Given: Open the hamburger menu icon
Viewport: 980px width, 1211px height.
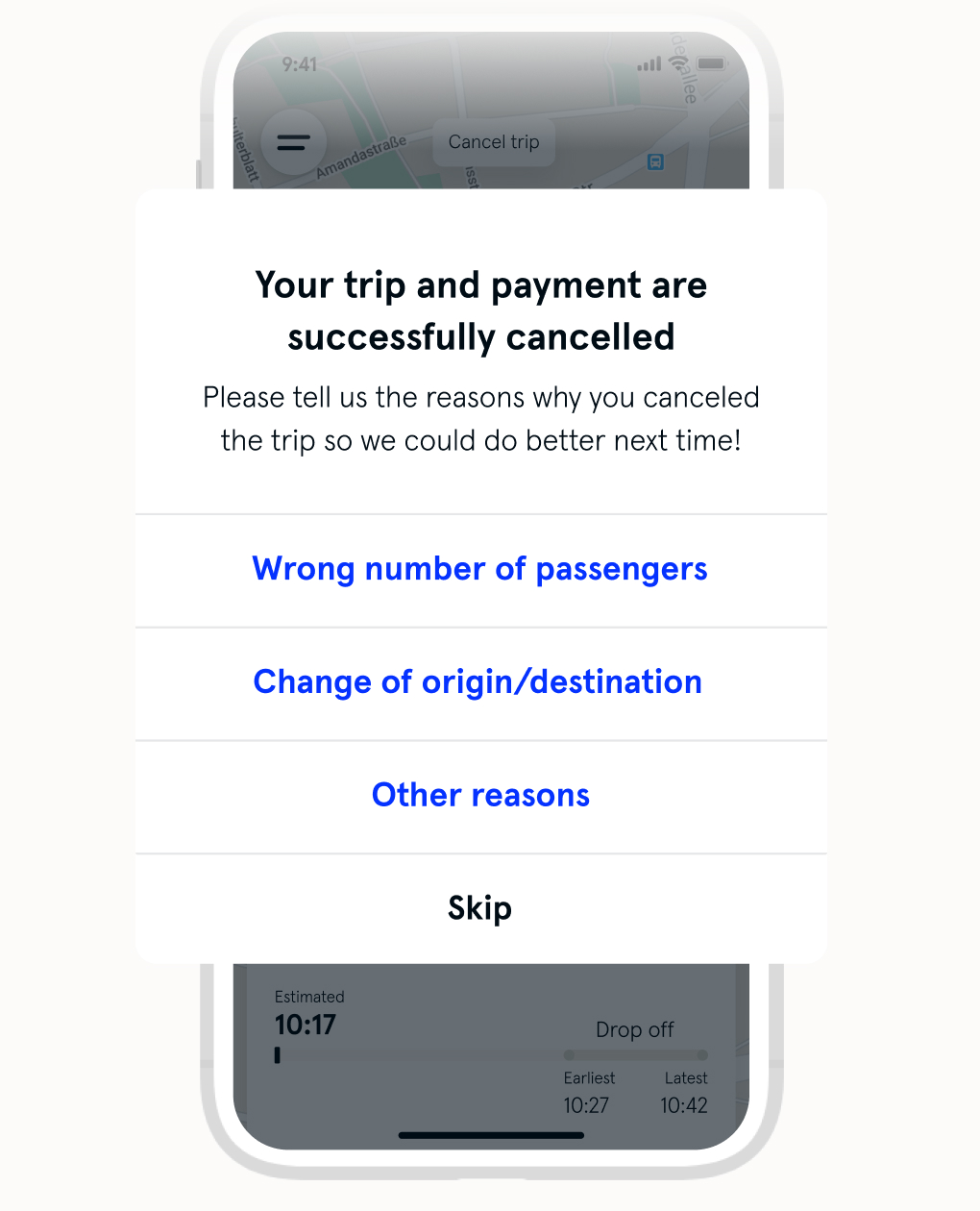Looking at the screenshot, I should [293, 142].
